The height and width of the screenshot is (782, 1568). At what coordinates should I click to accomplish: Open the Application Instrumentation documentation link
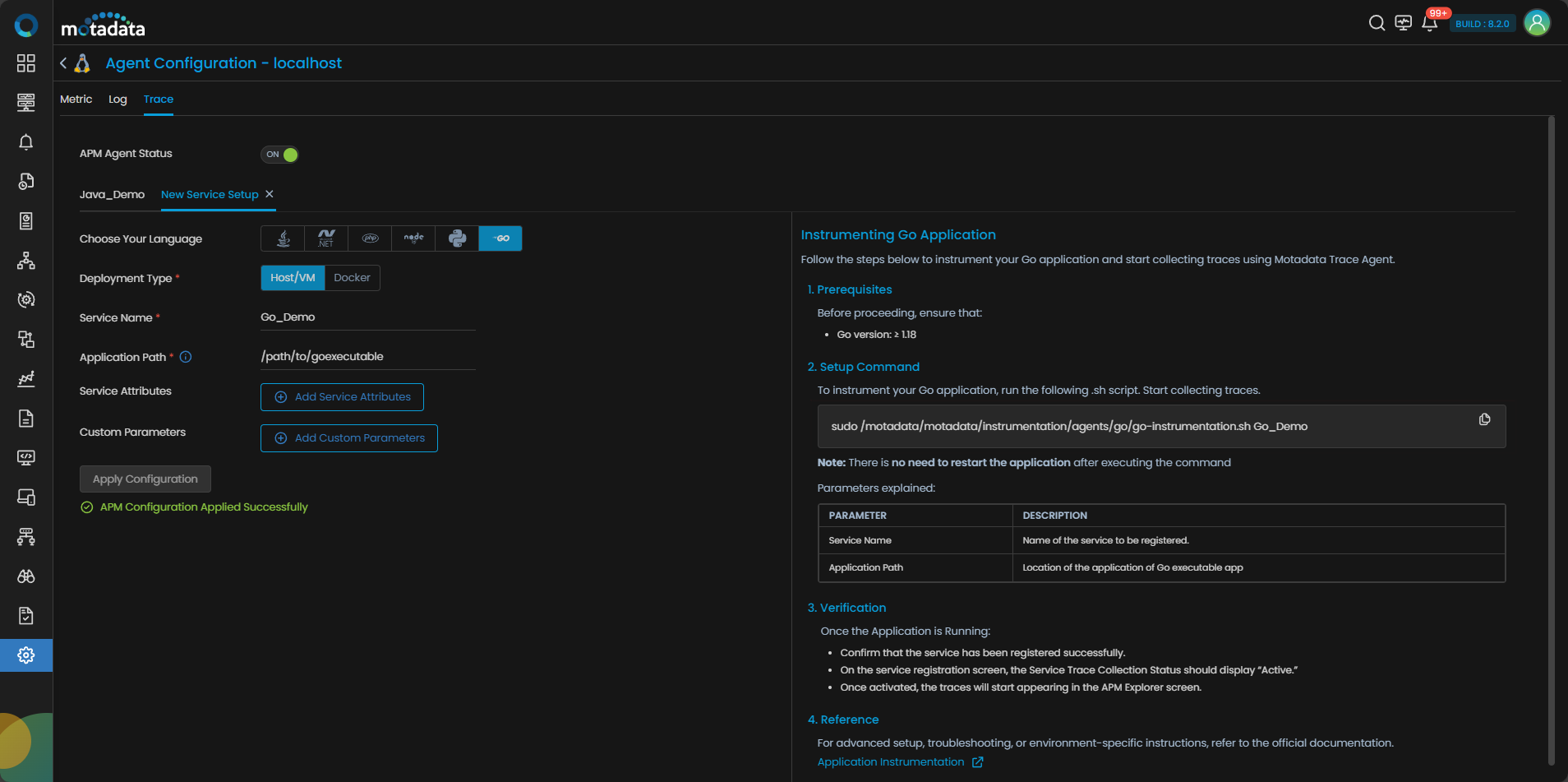891,762
